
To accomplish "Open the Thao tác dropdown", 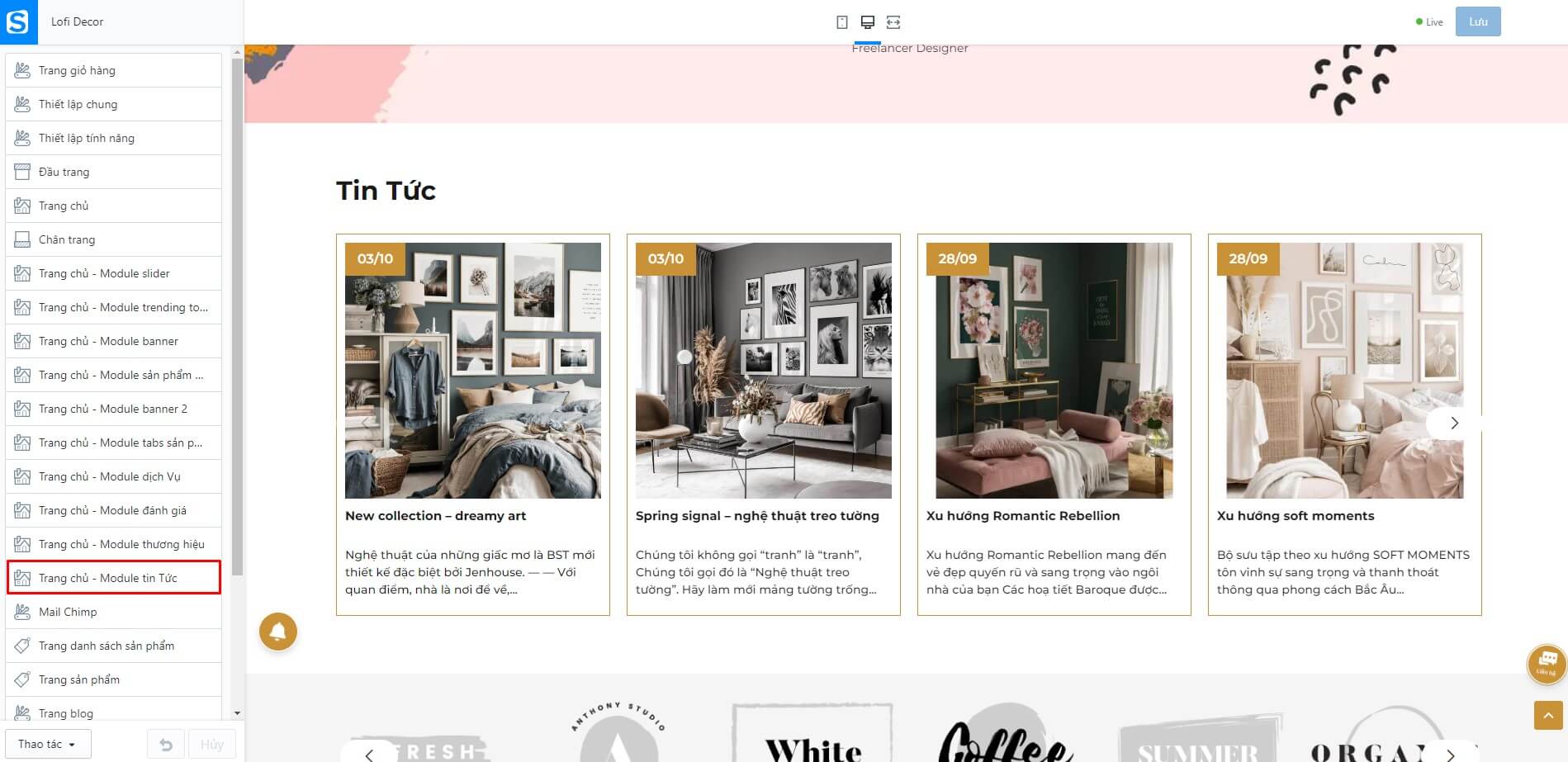I will point(48,745).
